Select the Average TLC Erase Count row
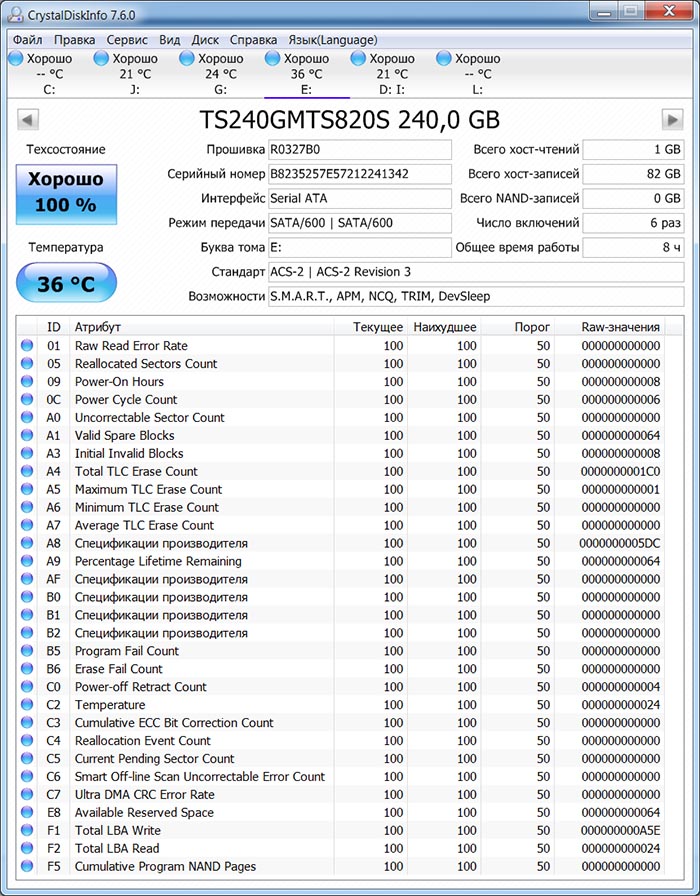The width and height of the screenshot is (700, 896). 341,525
